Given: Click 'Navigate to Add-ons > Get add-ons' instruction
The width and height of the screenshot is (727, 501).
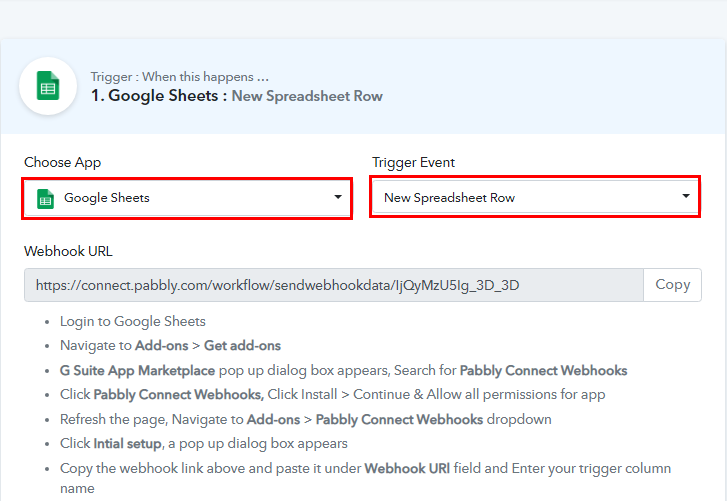Looking at the screenshot, I should click(170, 346).
